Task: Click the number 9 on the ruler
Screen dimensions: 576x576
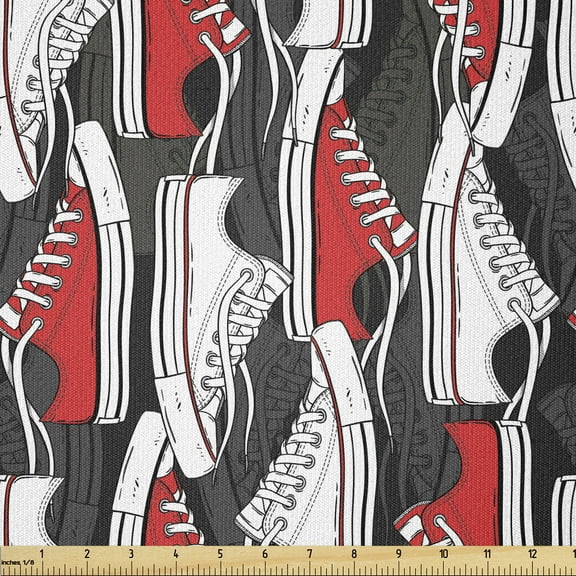Action: pyautogui.click(x=398, y=554)
